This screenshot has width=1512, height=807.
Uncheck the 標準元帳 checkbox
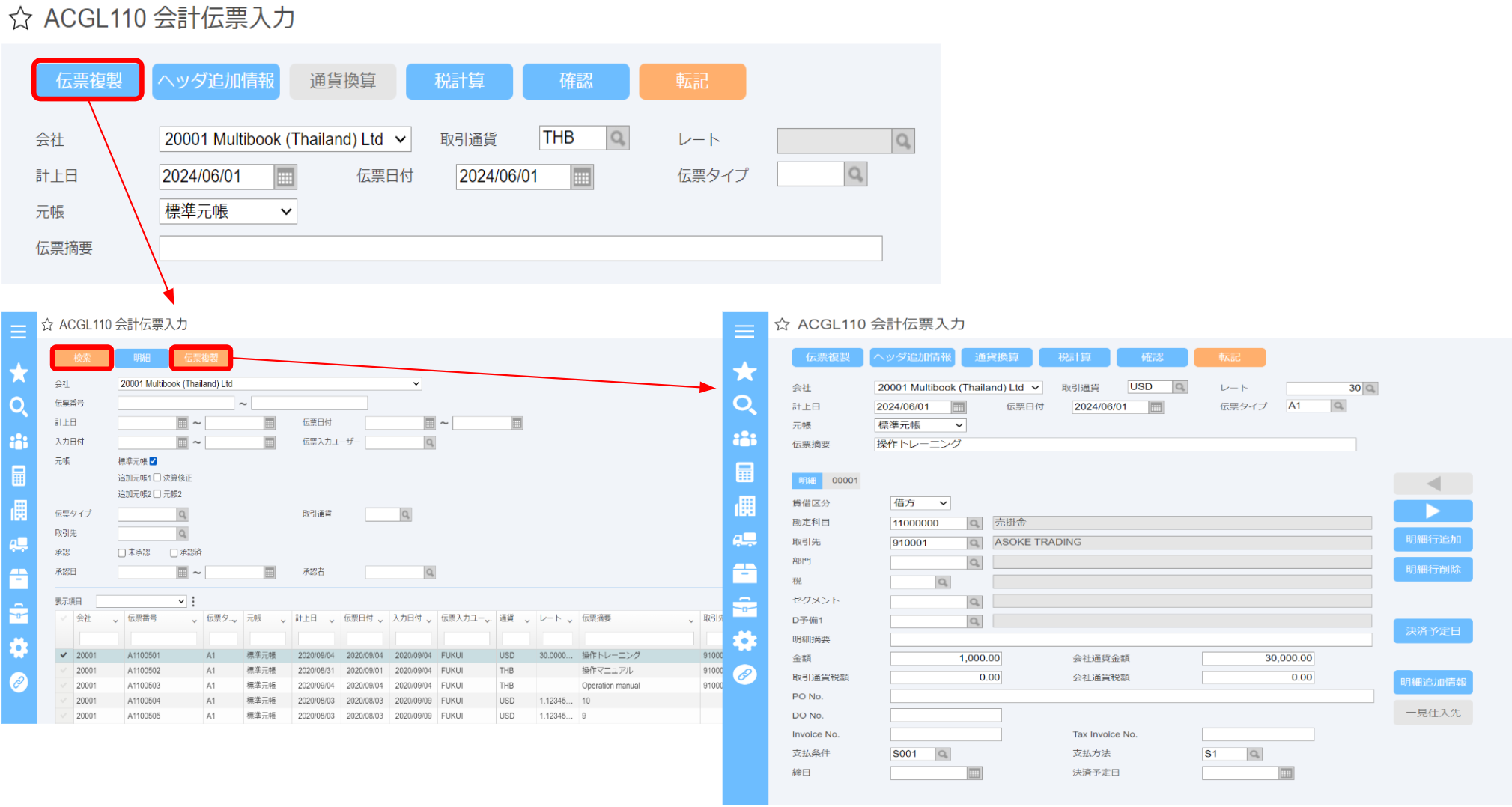pyautogui.click(x=154, y=461)
